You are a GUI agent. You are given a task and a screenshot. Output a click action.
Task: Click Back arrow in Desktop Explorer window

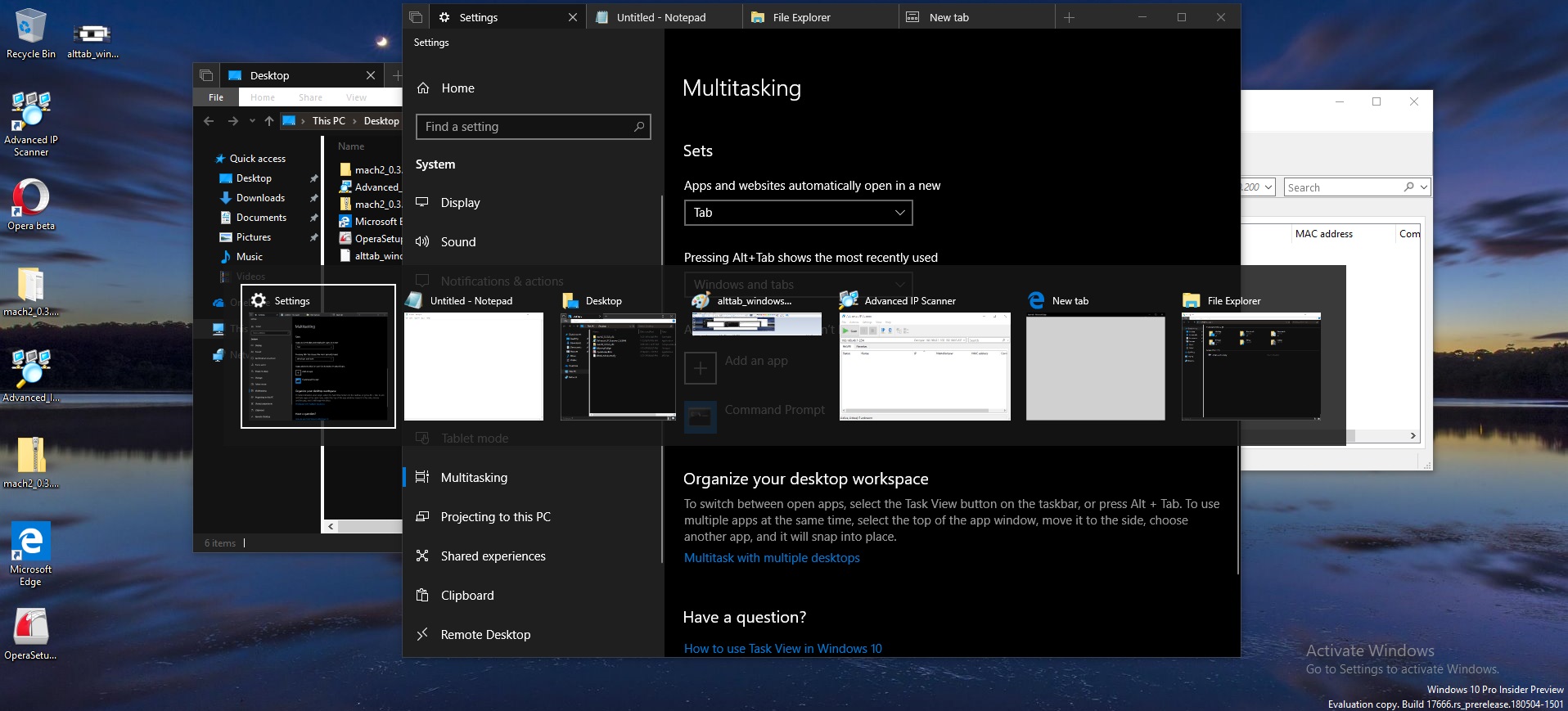(x=209, y=121)
